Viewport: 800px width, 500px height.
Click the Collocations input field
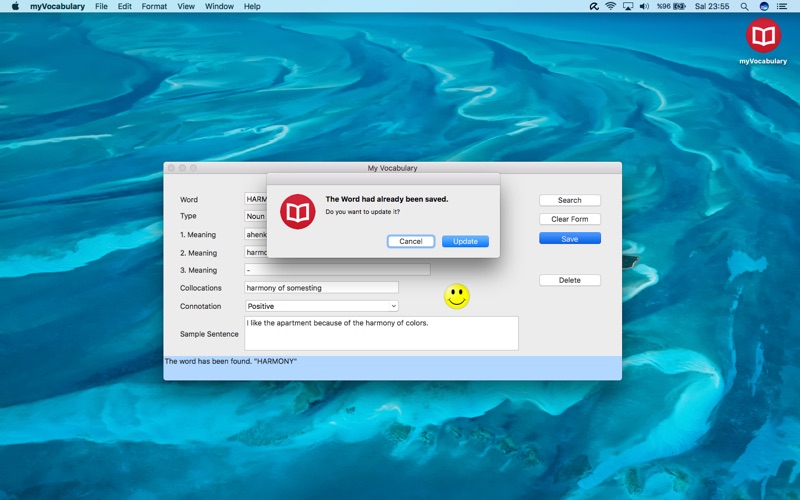tap(322, 288)
